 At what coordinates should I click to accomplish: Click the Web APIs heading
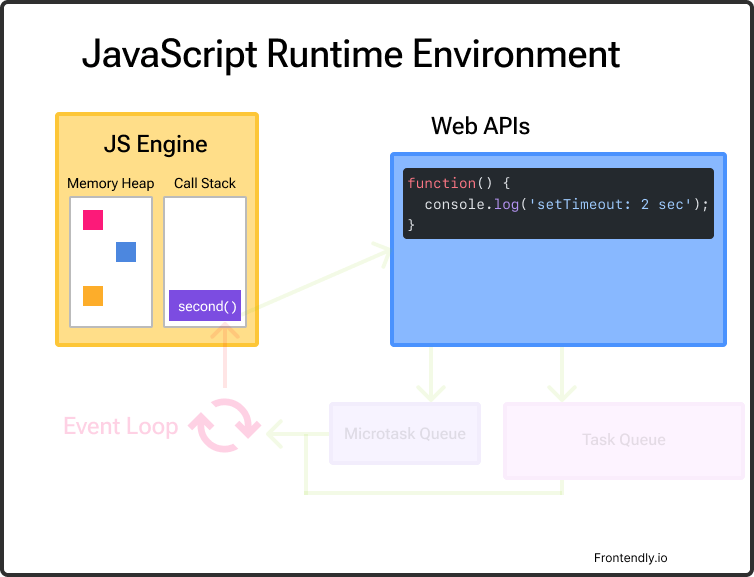click(480, 126)
